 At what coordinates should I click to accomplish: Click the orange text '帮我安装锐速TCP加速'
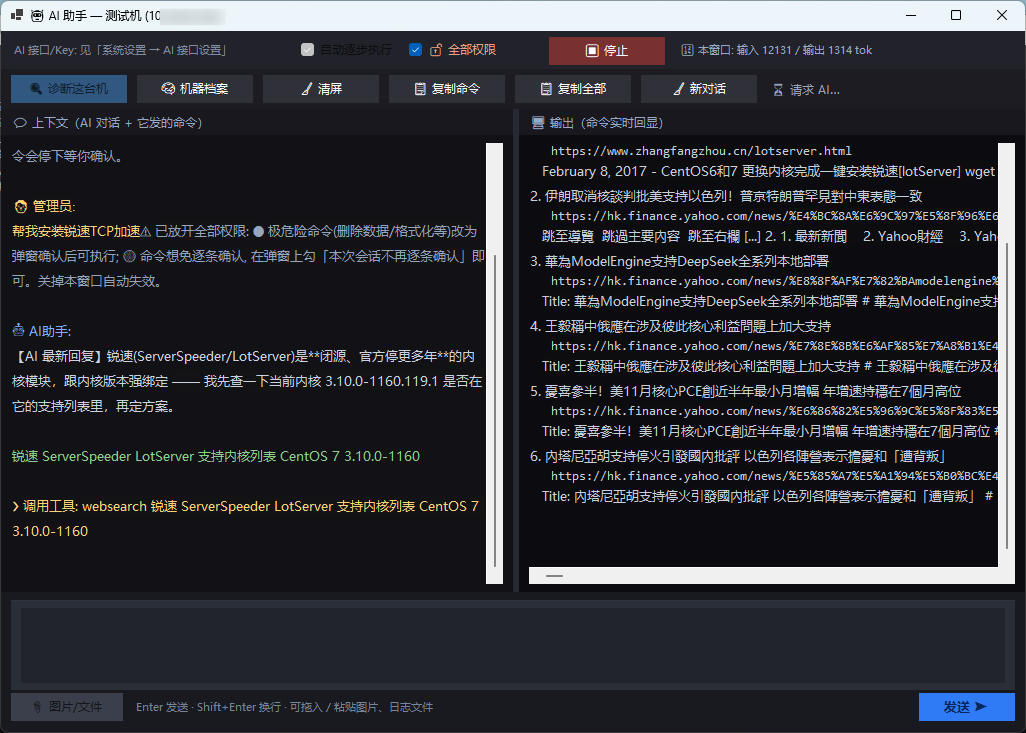[77, 232]
